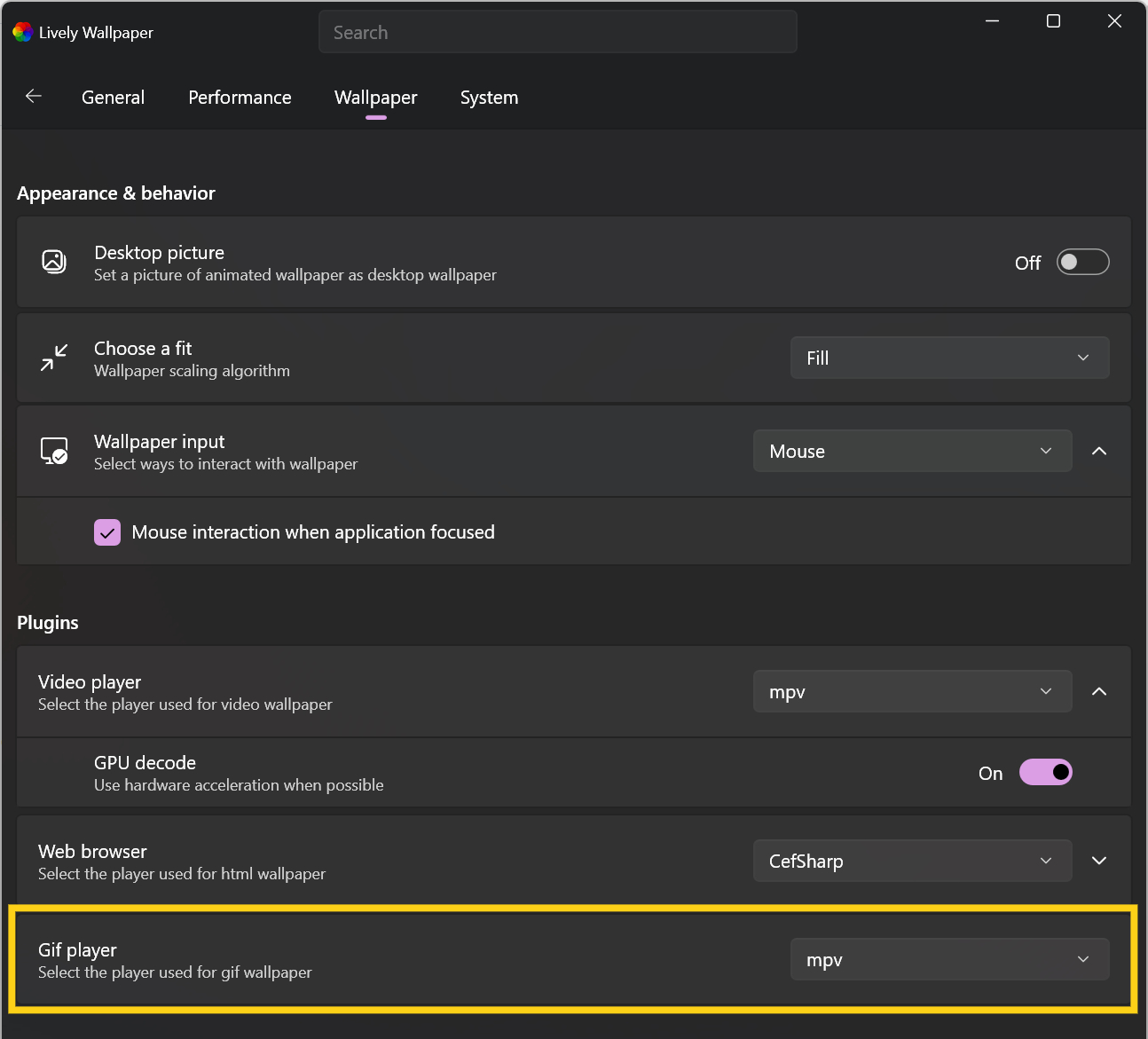Disable GPU decode hardware acceleration
This screenshot has height=1039, width=1148.
(x=1045, y=772)
